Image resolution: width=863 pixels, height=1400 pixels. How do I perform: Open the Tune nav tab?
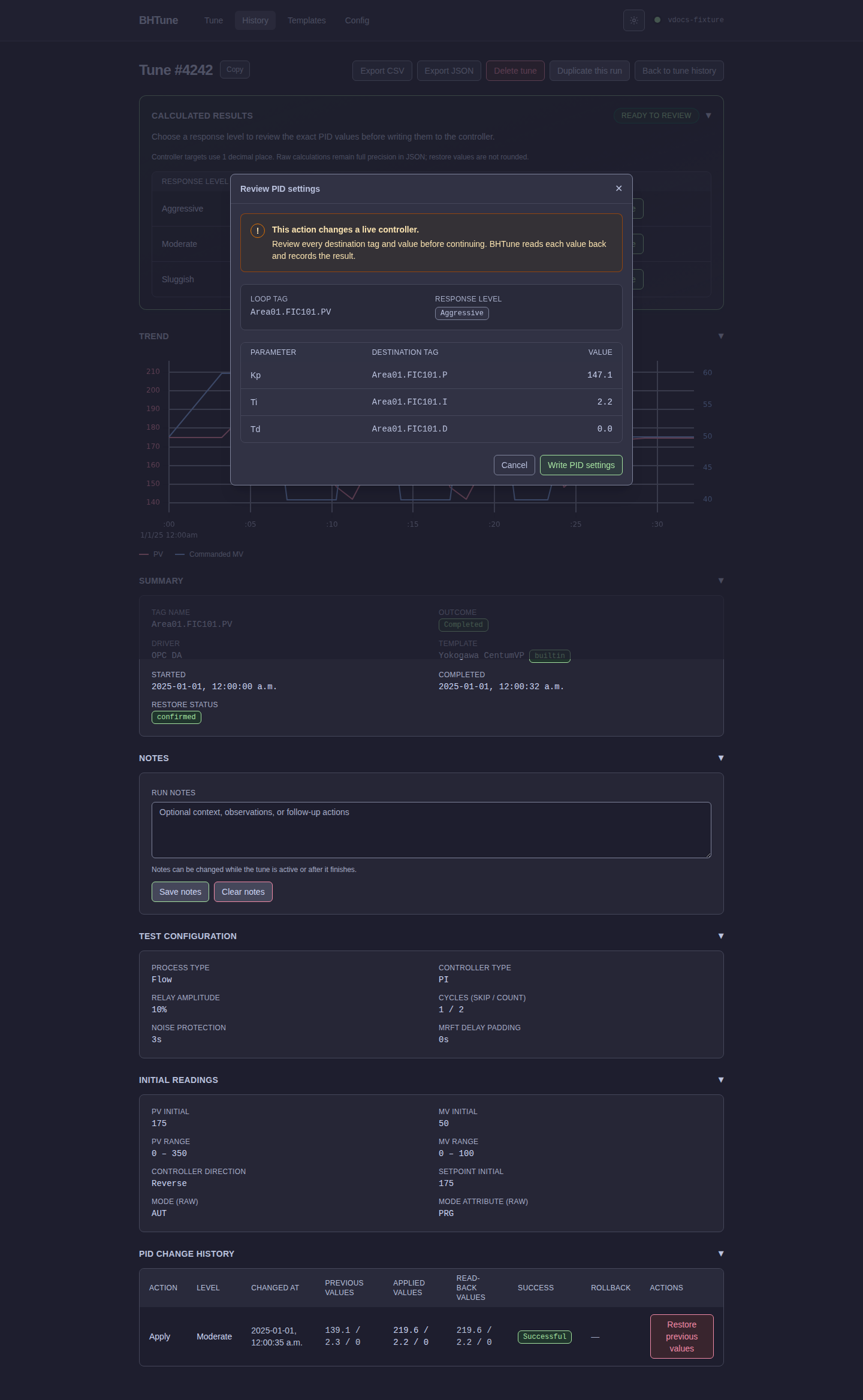pyautogui.click(x=213, y=20)
